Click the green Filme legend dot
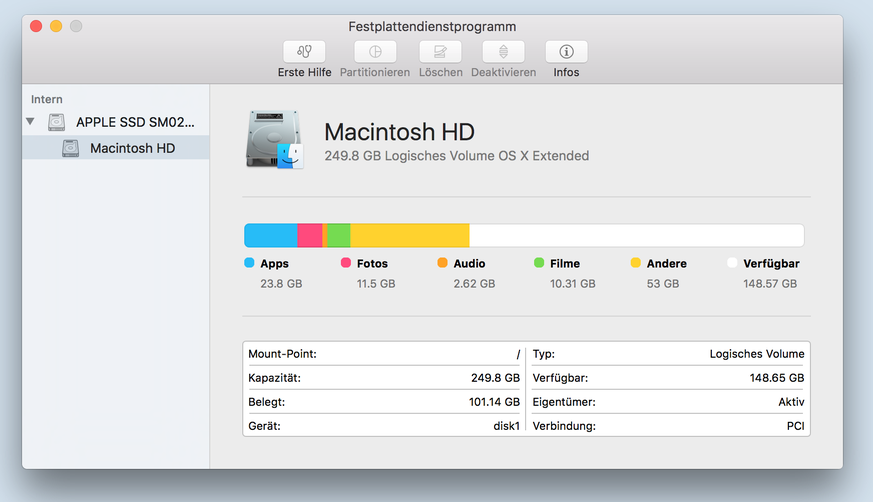The image size is (873, 502). pos(539,263)
